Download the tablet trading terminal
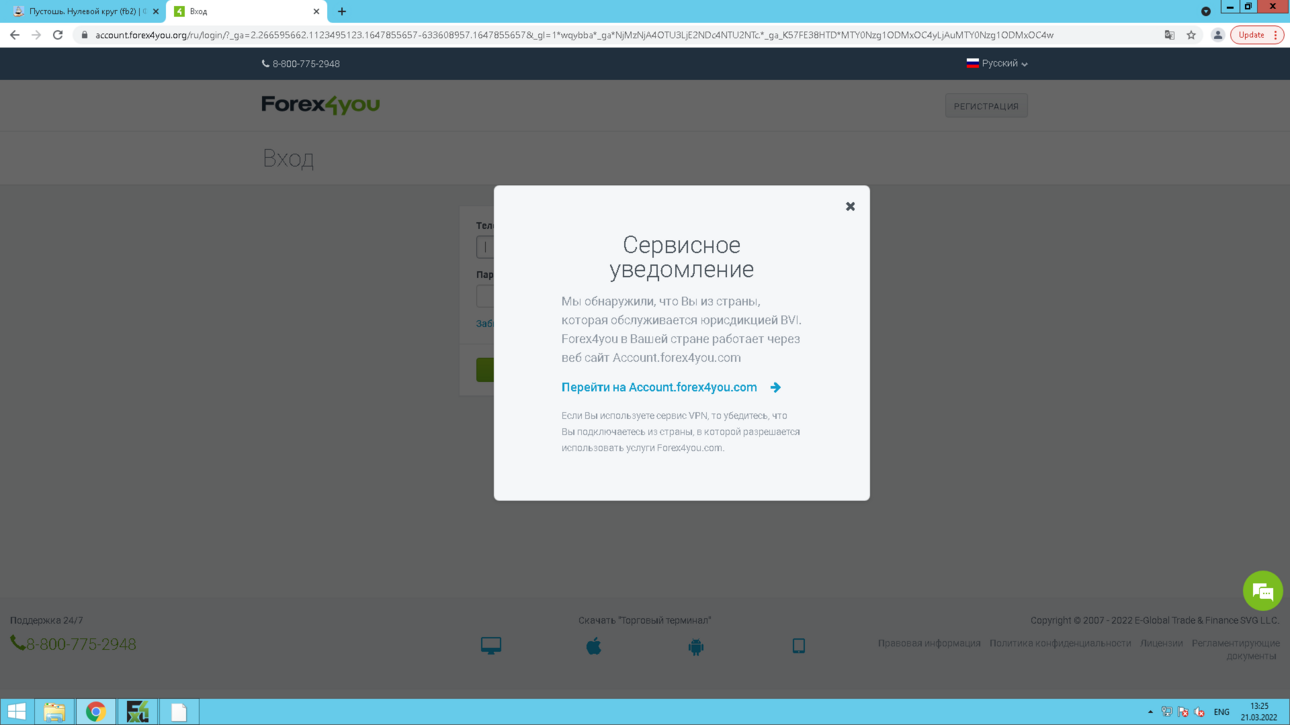The image size is (1290, 725). (798, 646)
